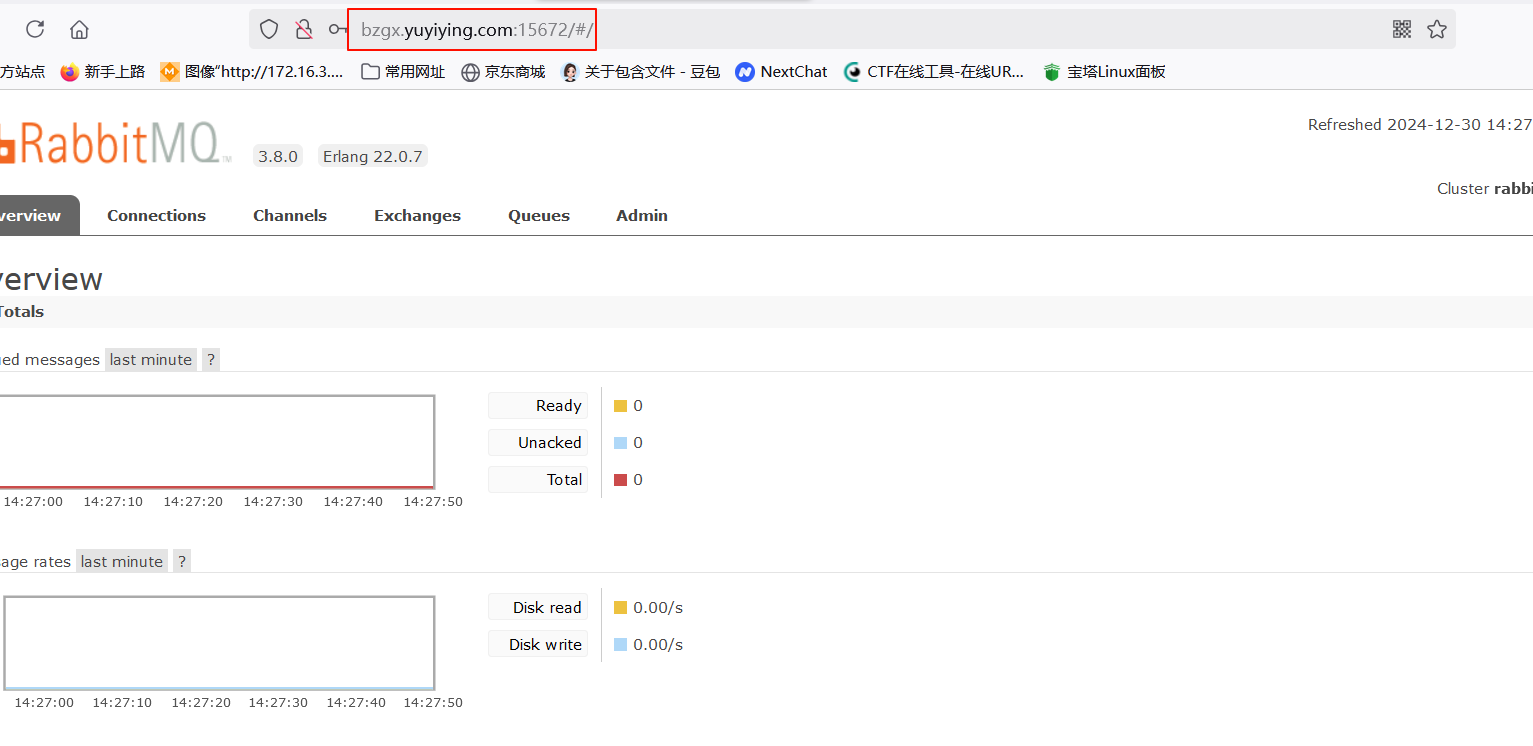Screen dimensions: 1533x746
Task: Click the insecure connection lock icon
Action: 304,29
